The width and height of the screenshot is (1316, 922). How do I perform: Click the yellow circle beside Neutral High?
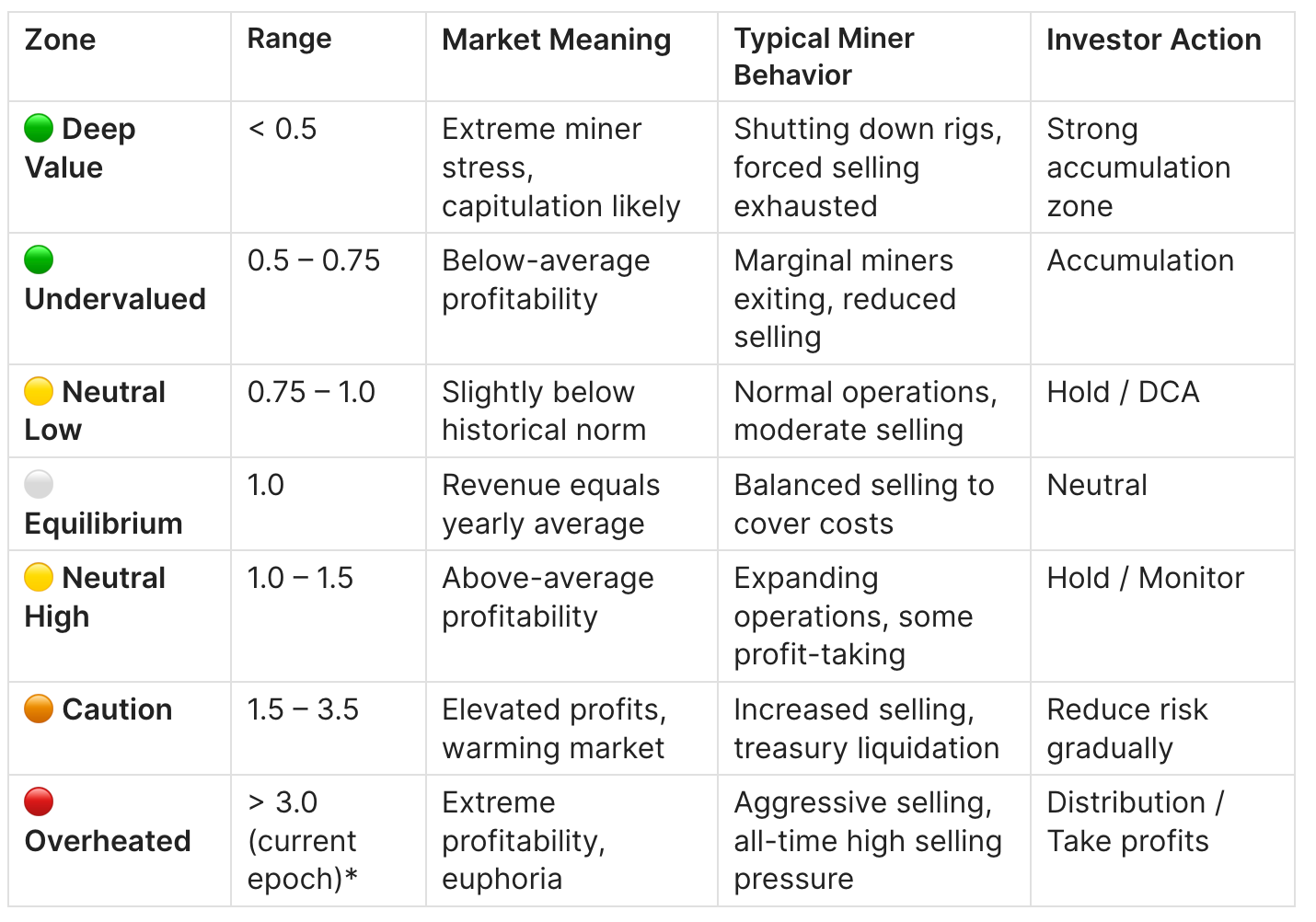click(x=39, y=578)
